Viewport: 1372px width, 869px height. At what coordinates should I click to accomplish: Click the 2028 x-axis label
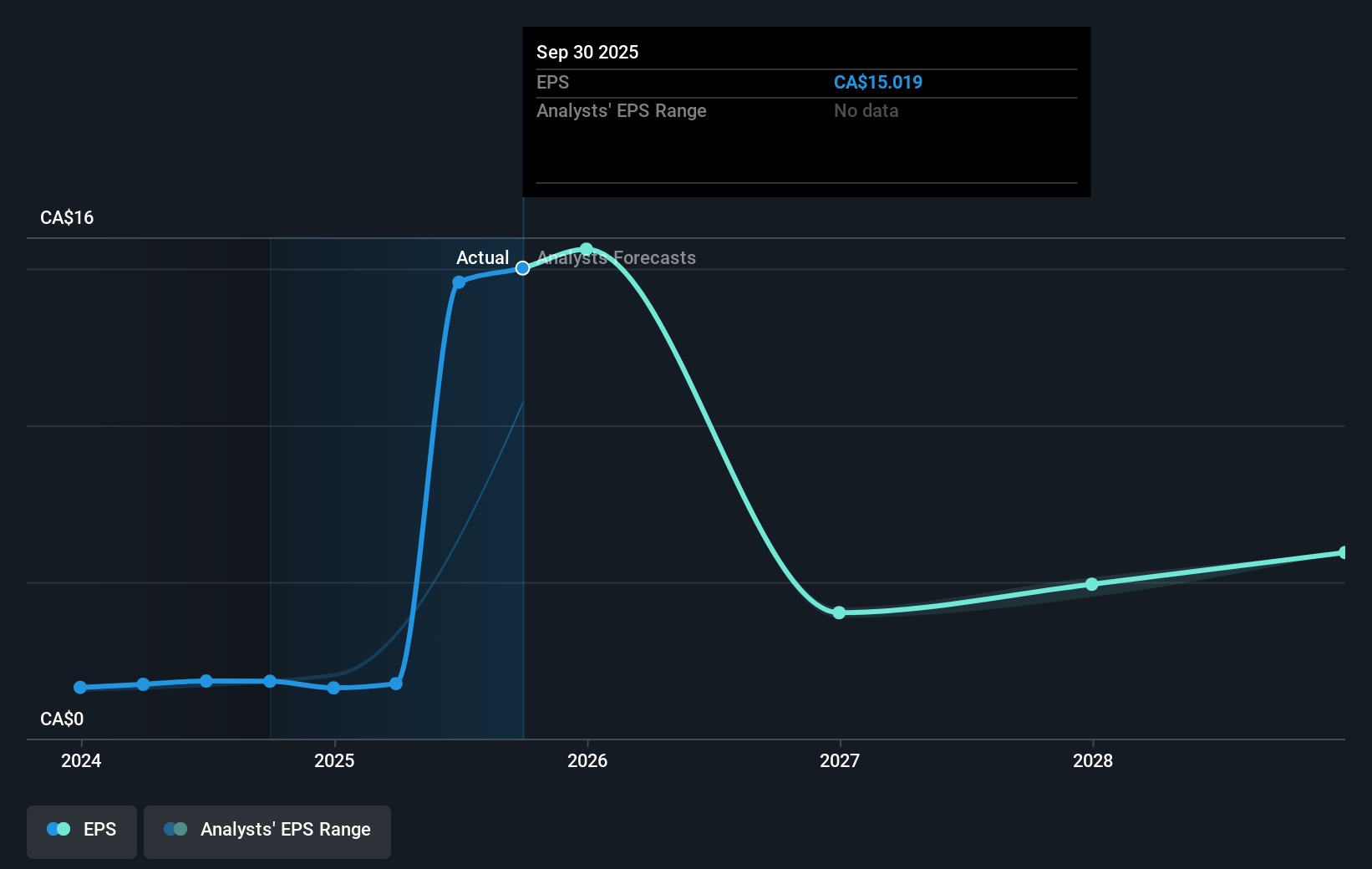pyautogui.click(x=1093, y=760)
